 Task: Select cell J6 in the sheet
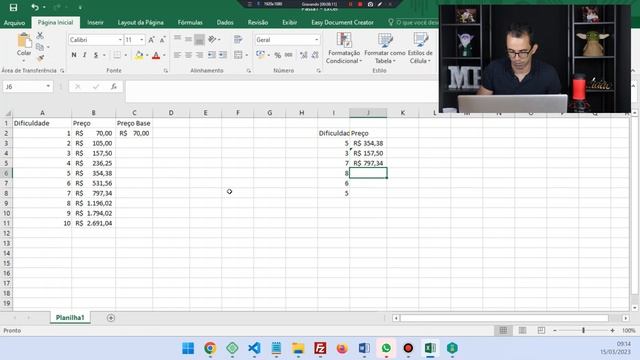pos(368,173)
